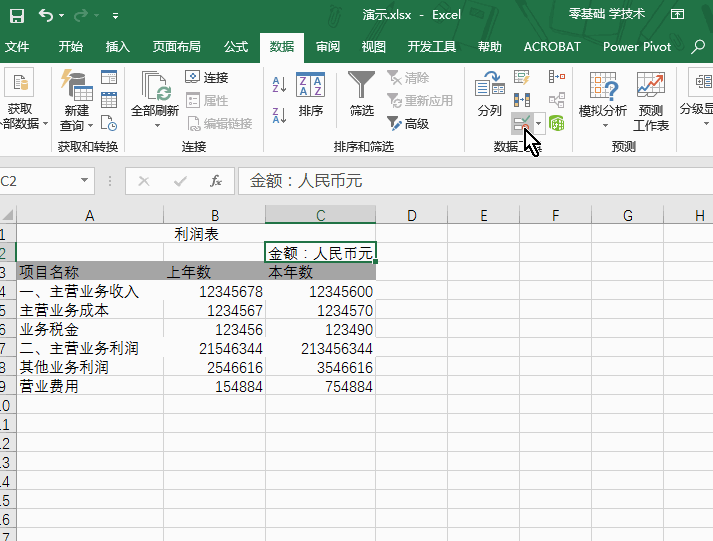This screenshot has width=713, height=541.
Task: Click the Remove Duplicates icon
Action: point(522,100)
